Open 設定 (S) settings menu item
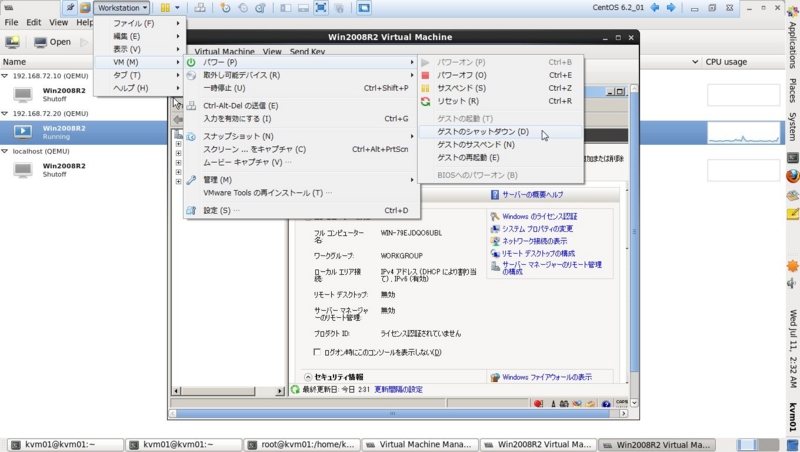800x452 pixels. pos(301,210)
